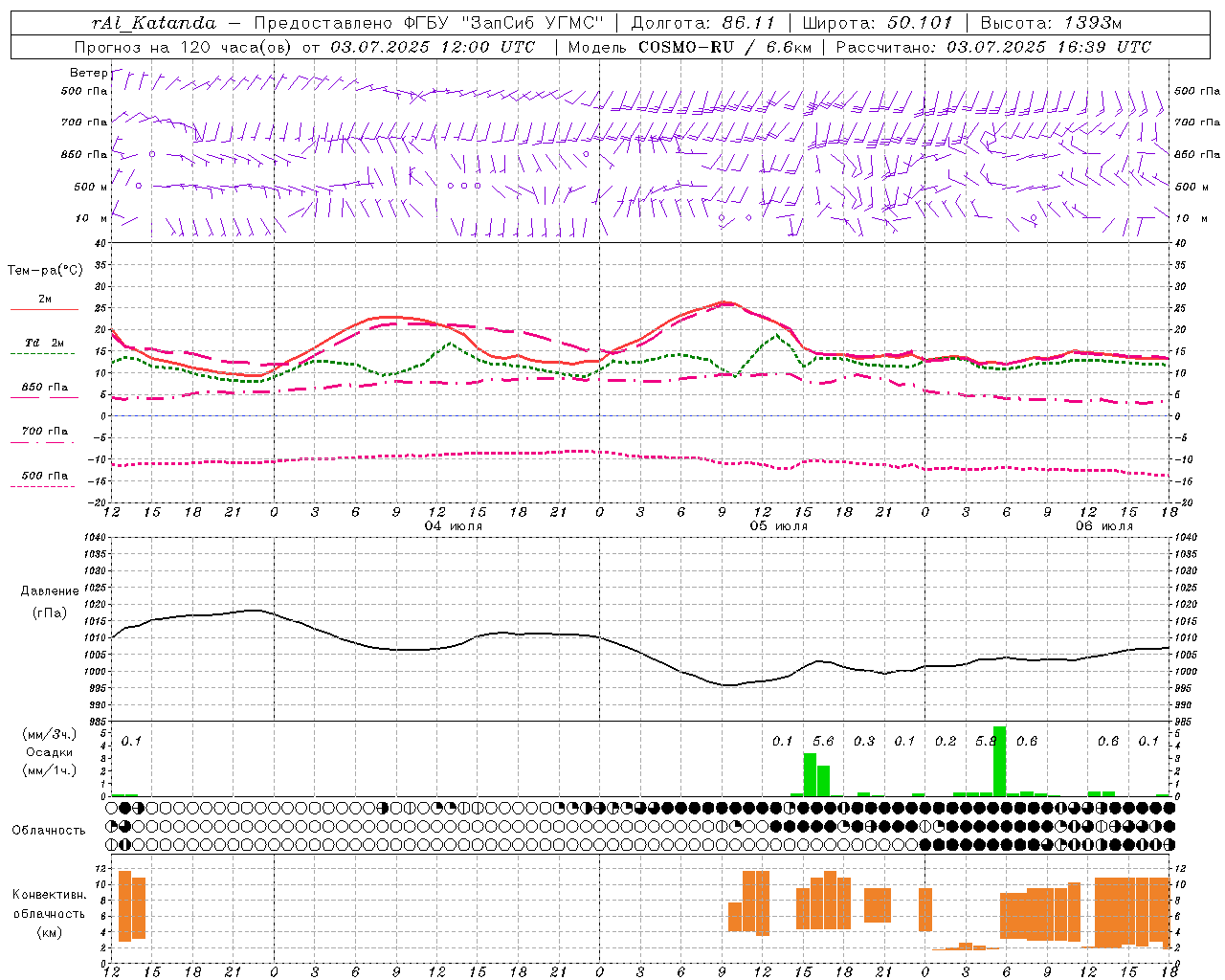
Task: Click the Облачность cloud cover label
Action: point(49,831)
